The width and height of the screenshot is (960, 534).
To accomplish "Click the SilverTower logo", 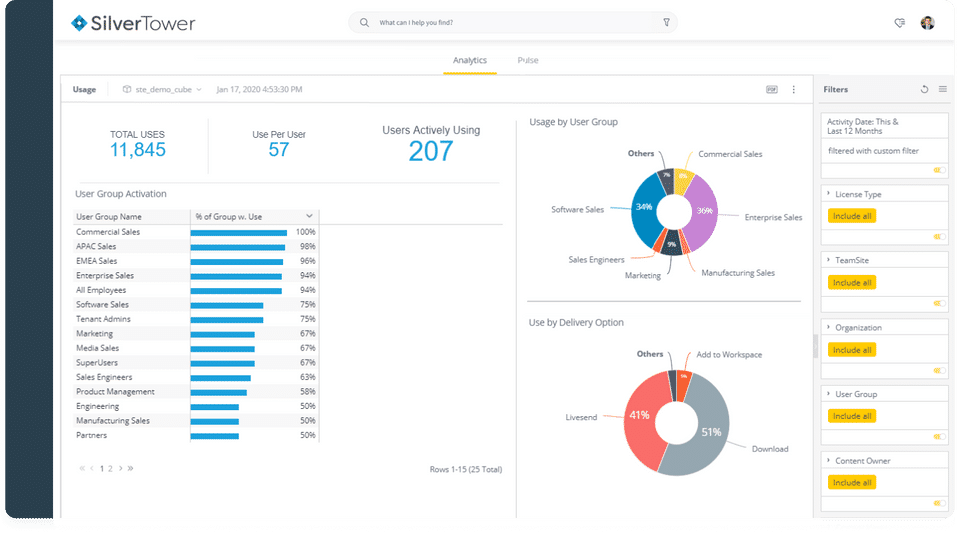I will point(133,23).
